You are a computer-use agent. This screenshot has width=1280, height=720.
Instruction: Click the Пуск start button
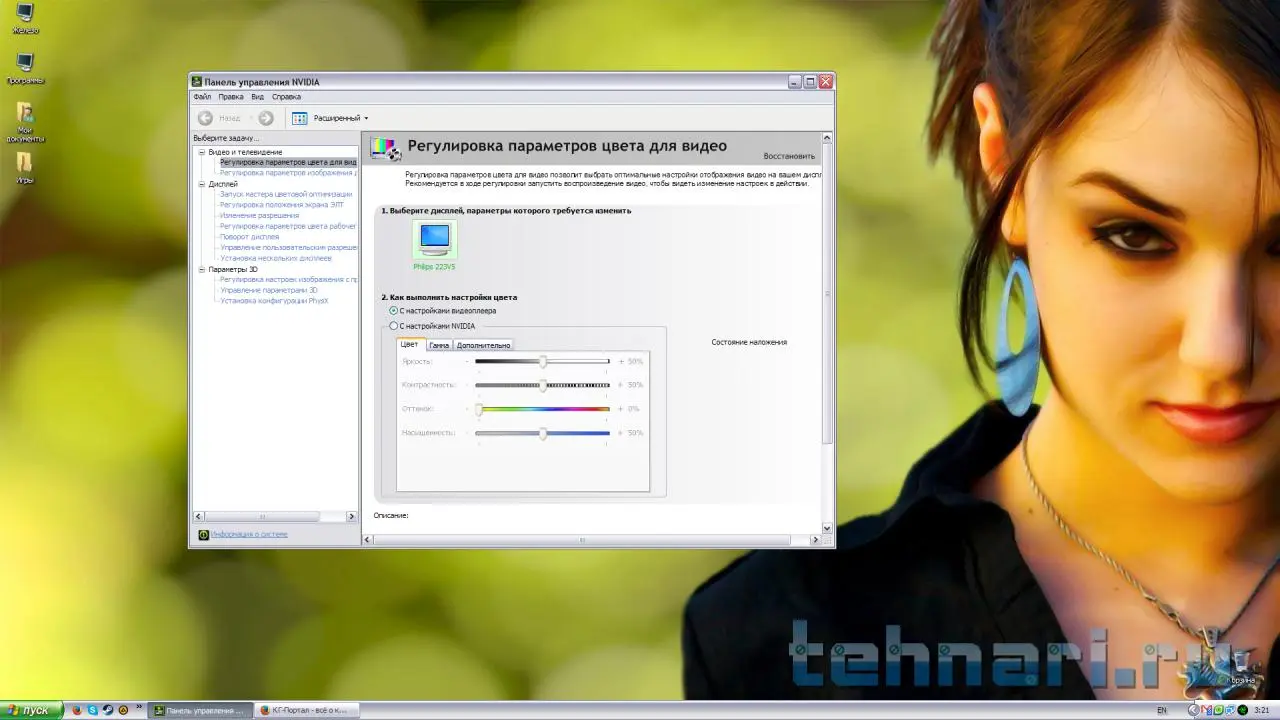coord(30,710)
